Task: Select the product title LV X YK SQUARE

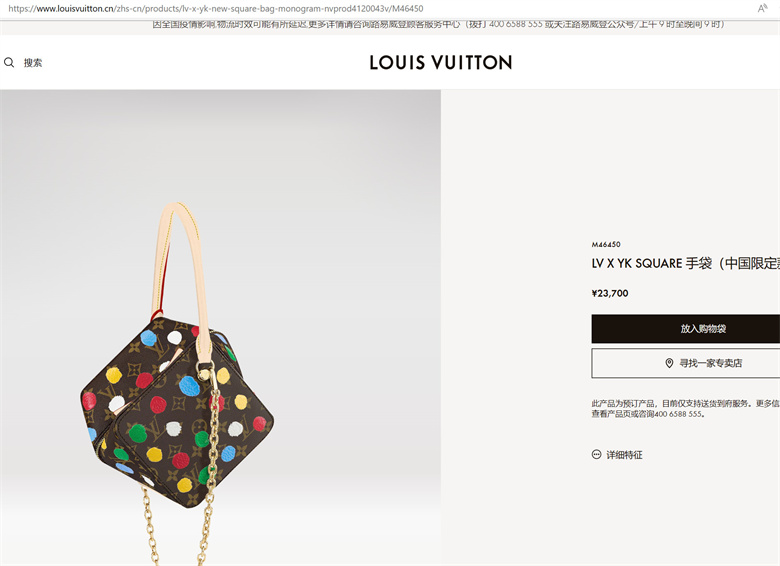Action: tap(637, 263)
